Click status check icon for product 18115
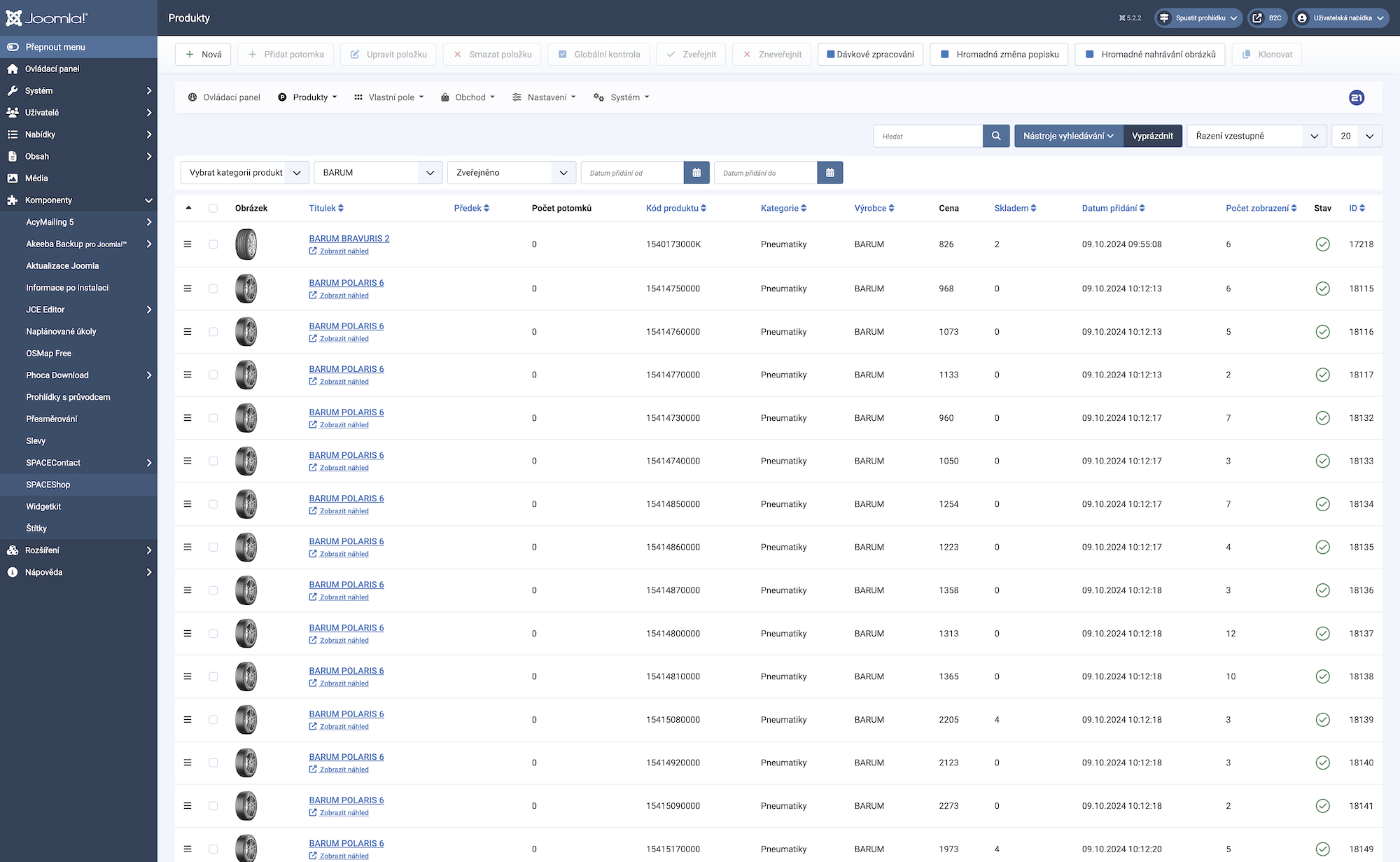 pyautogui.click(x=1322, y=289)
